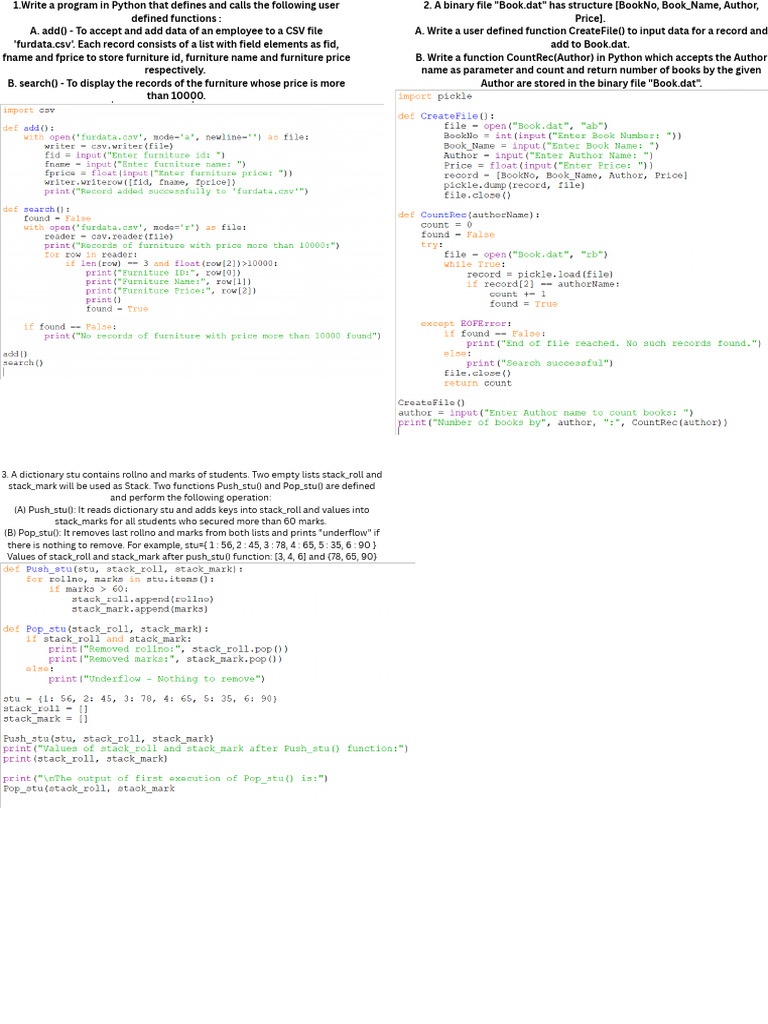The width and height of the screenshot is (768, 1024).
Task: Click the "record = pickle.load(file)" line
Action: click(x=540, y=274)
